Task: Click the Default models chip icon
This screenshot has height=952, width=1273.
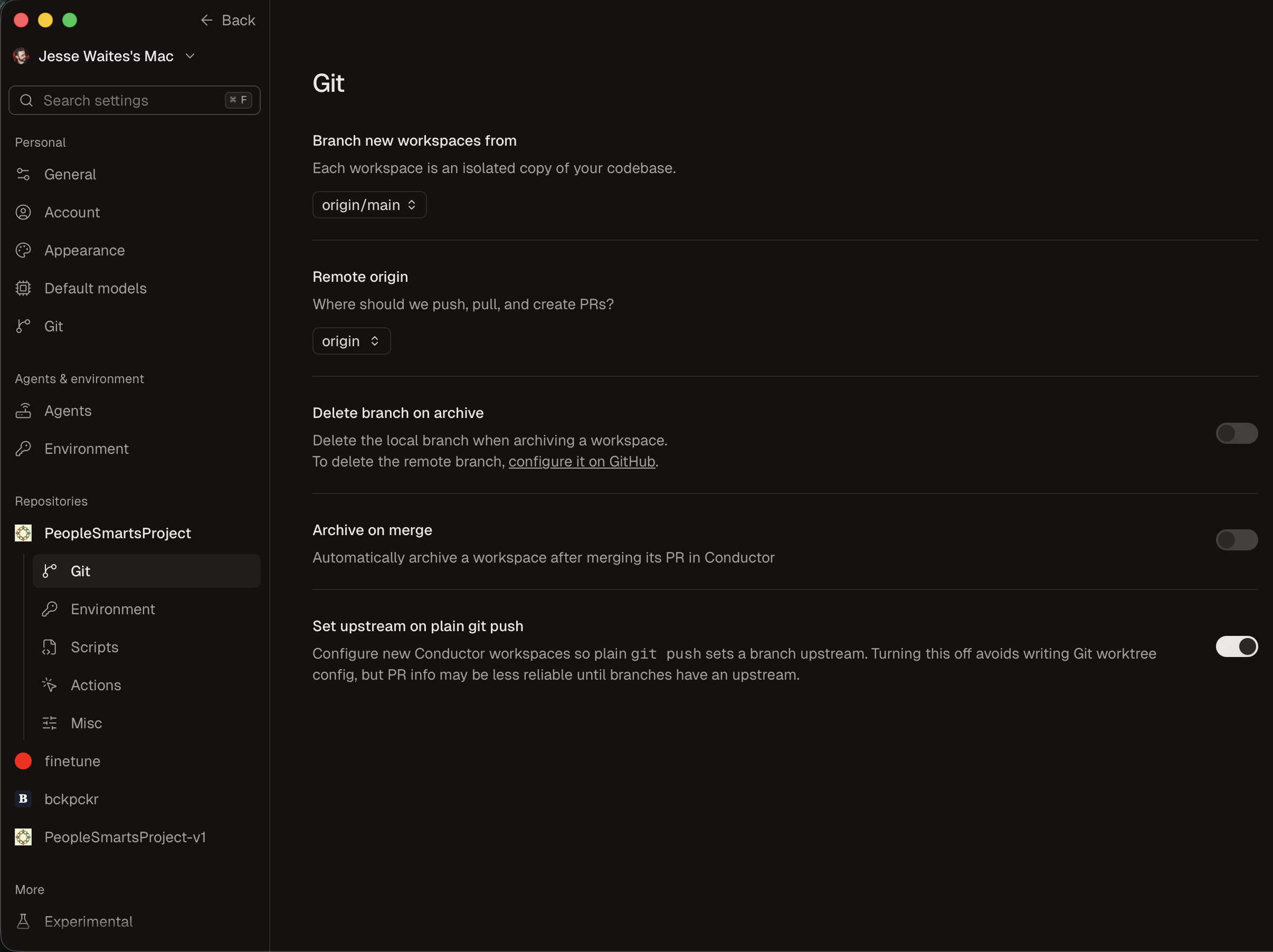Action: [x=23, y=288]
